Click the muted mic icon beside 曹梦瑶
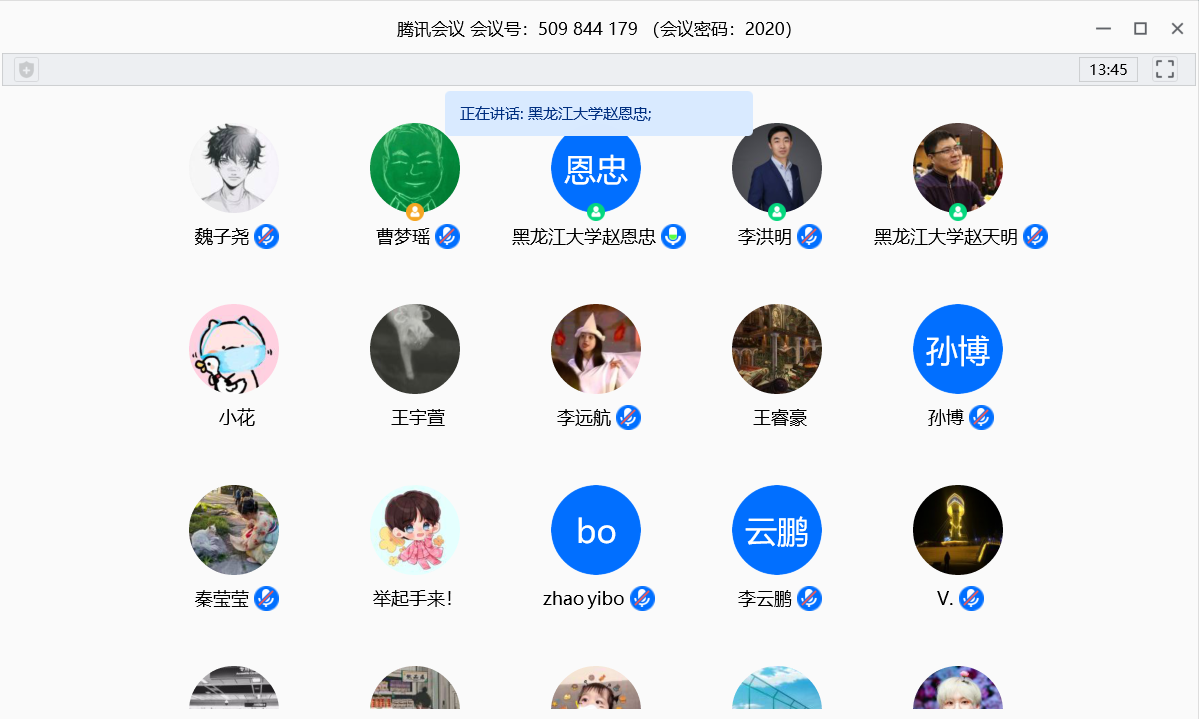The height and width of the screenshot is (719, 1199). (x=447, y=237)
